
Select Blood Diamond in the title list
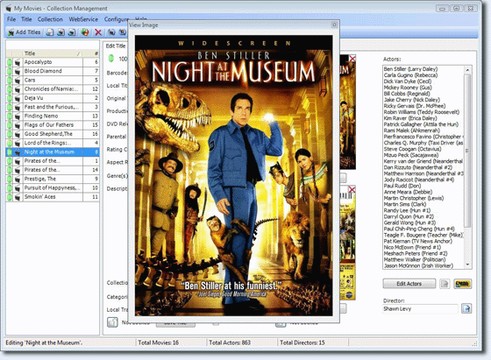click(x=53, y=71)
